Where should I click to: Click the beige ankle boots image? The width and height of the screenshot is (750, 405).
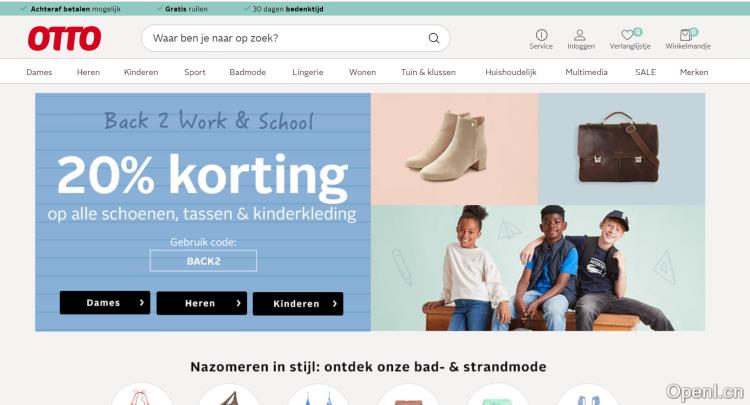(446, 146)
